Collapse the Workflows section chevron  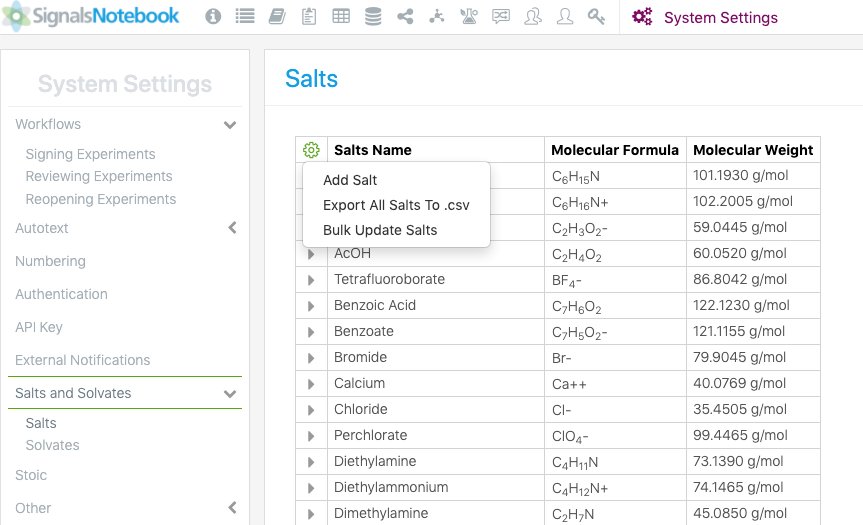pos(230,125)
